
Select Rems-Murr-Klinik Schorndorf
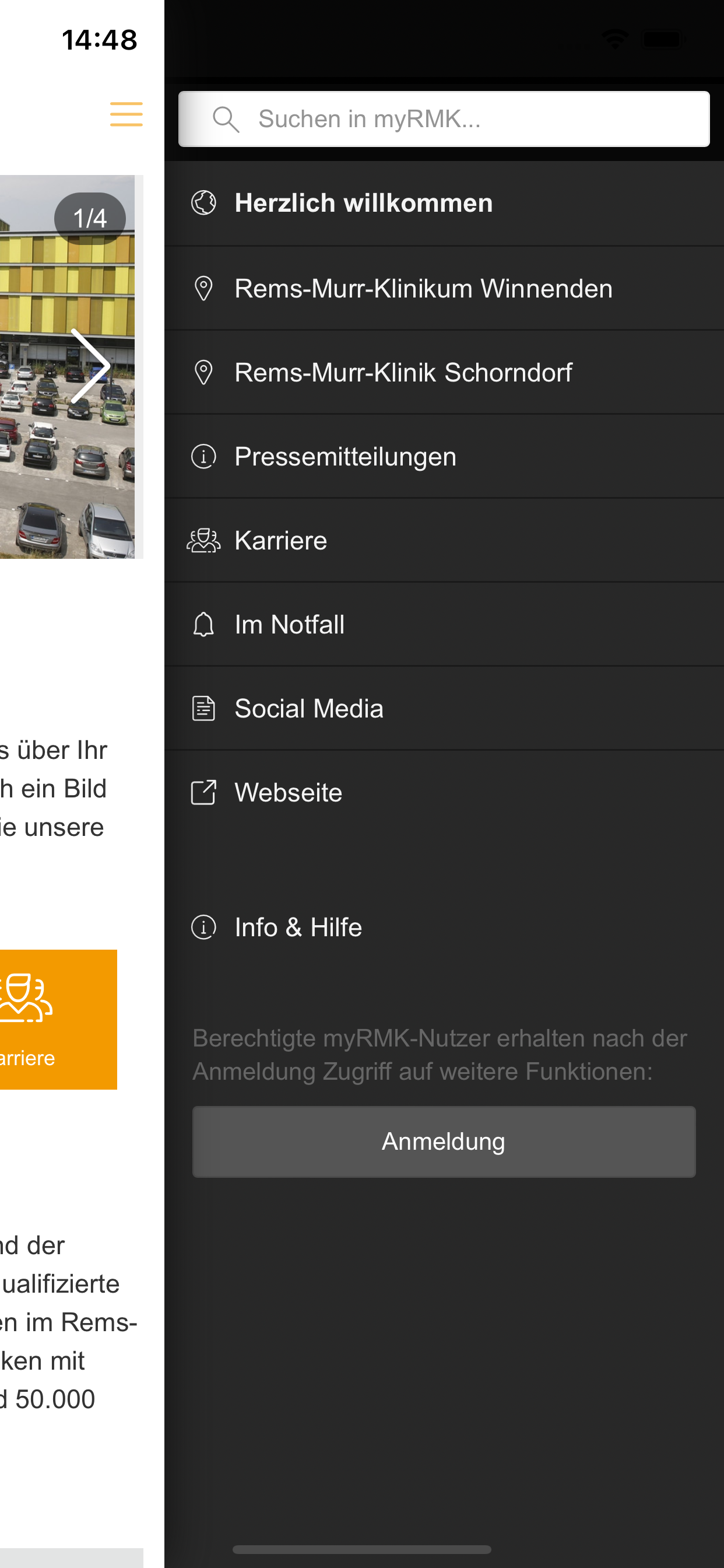pos(444,373)
